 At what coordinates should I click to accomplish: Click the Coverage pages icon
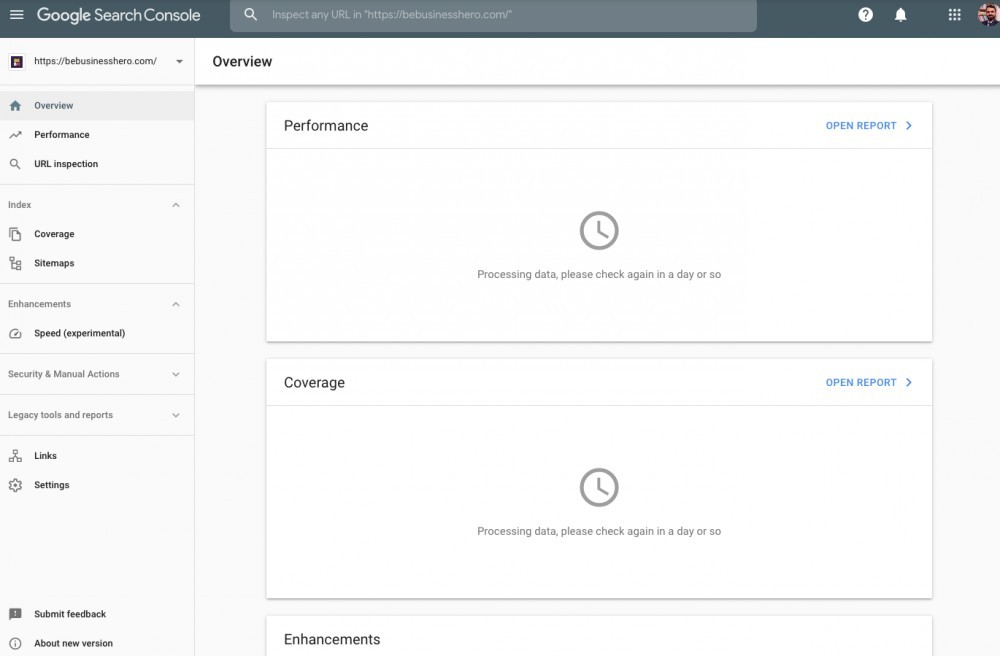coord(15,234)
